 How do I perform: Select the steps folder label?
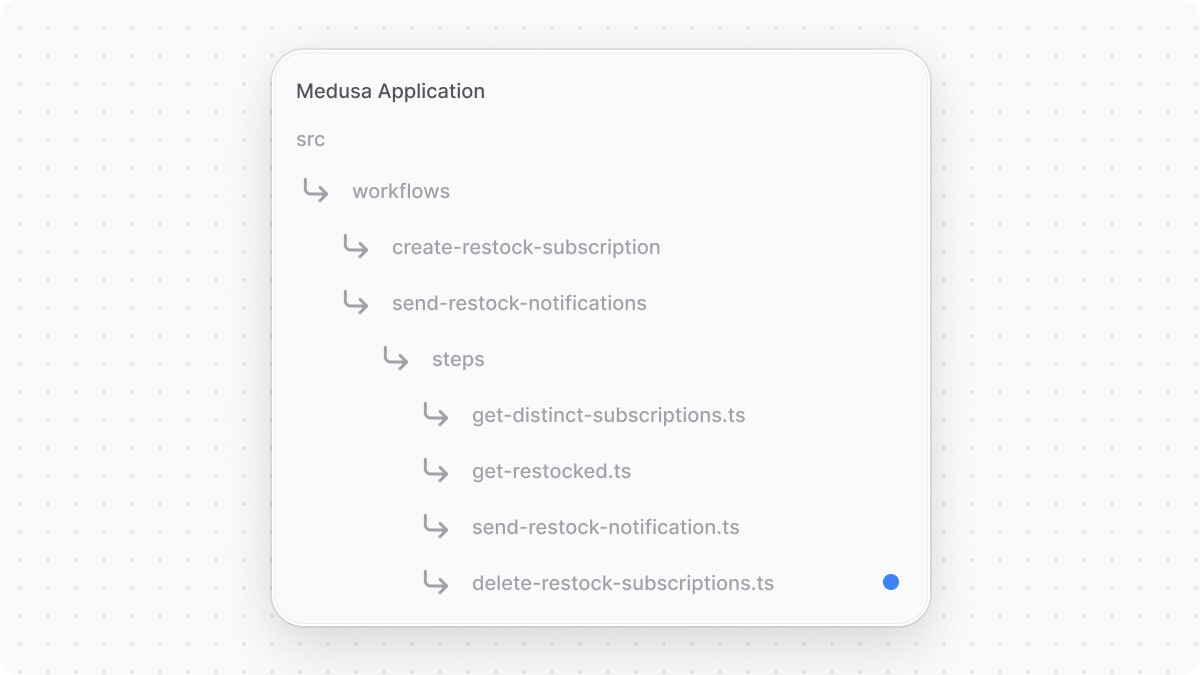pos(457,359)
